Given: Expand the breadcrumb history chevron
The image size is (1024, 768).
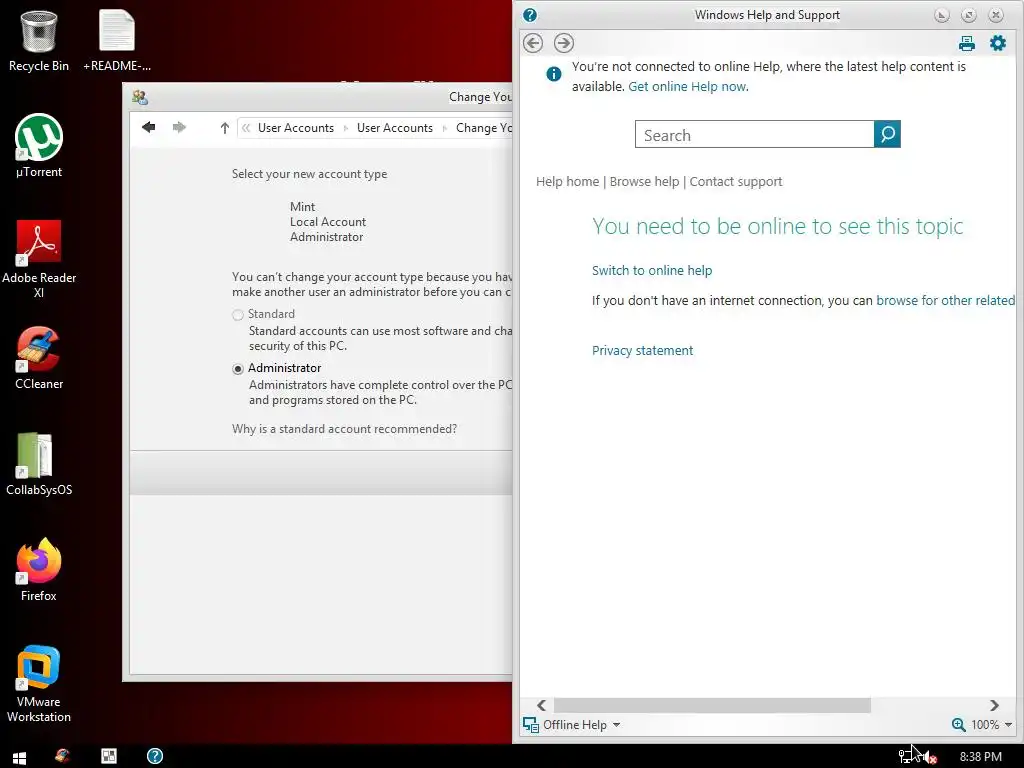Looking at the screenshot, I should [246, 128].
